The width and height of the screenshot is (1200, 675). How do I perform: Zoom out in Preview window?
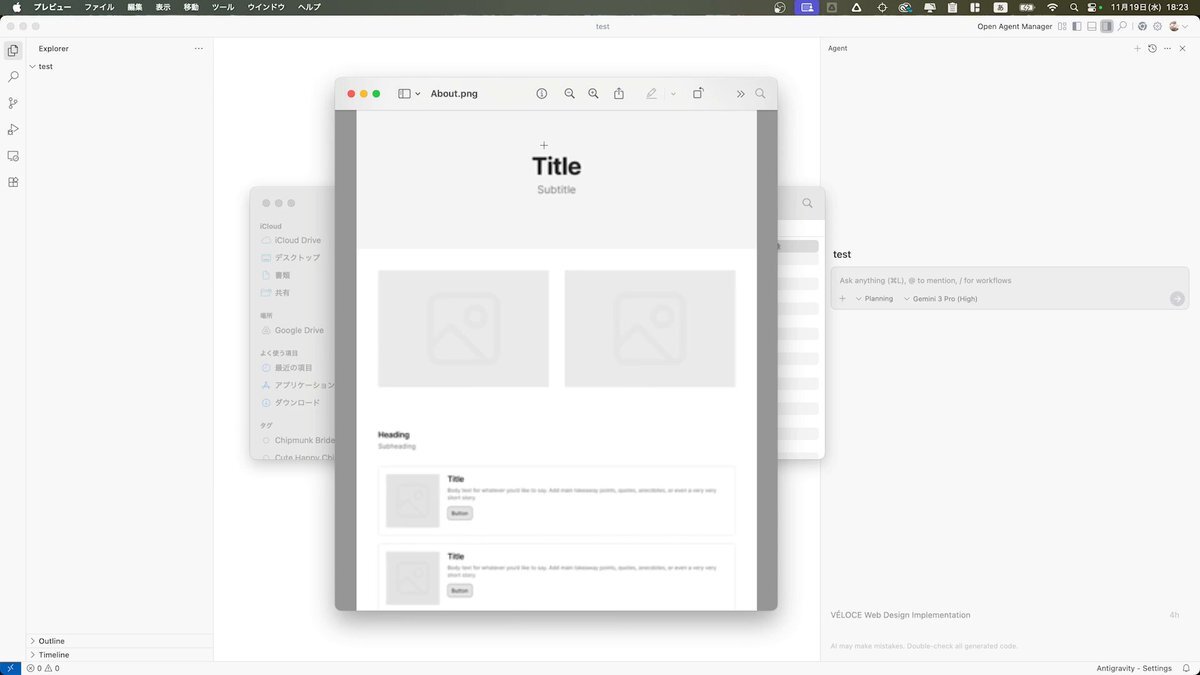570,93
